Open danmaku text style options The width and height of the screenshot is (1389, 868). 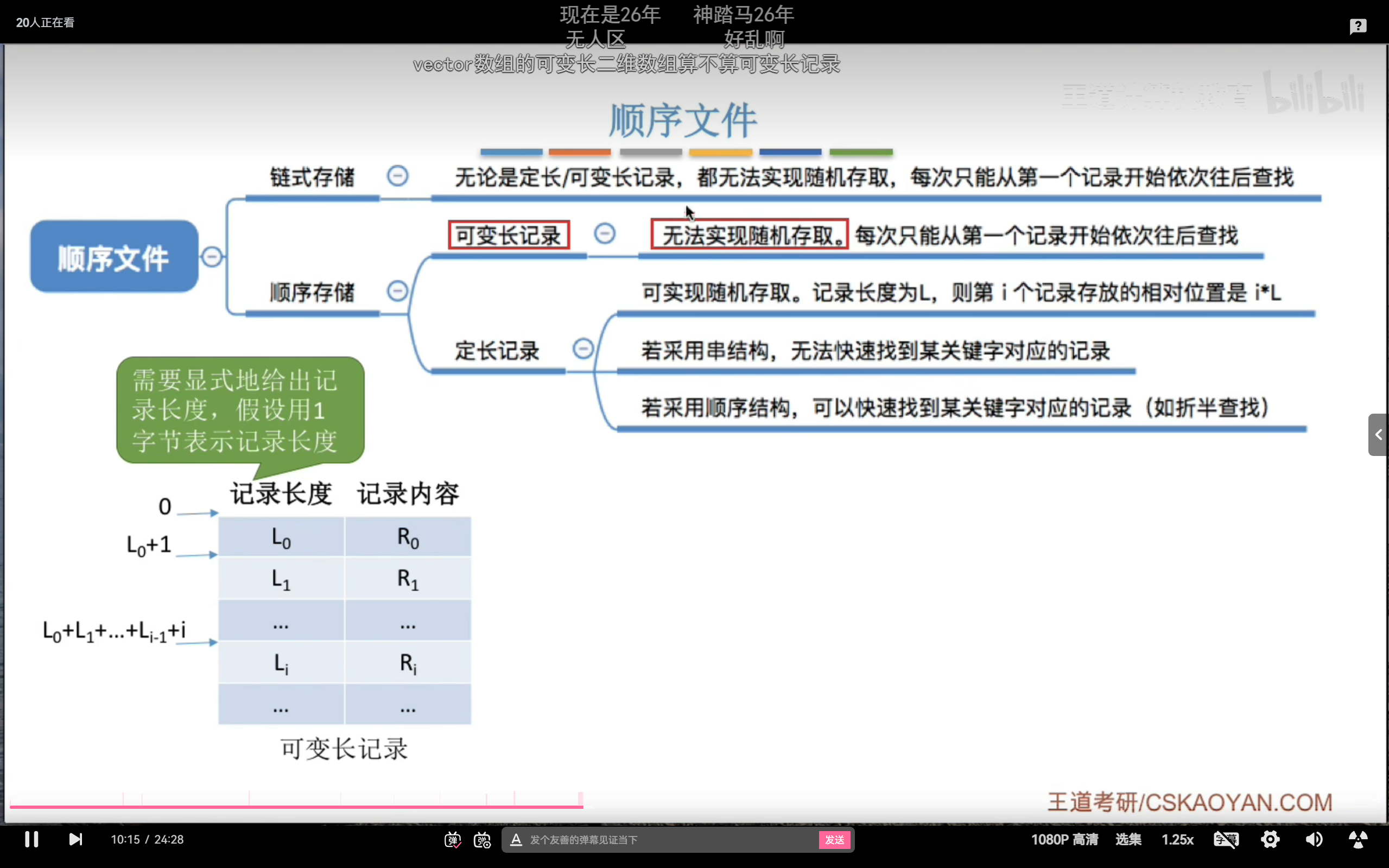click(x=516, y=839)
